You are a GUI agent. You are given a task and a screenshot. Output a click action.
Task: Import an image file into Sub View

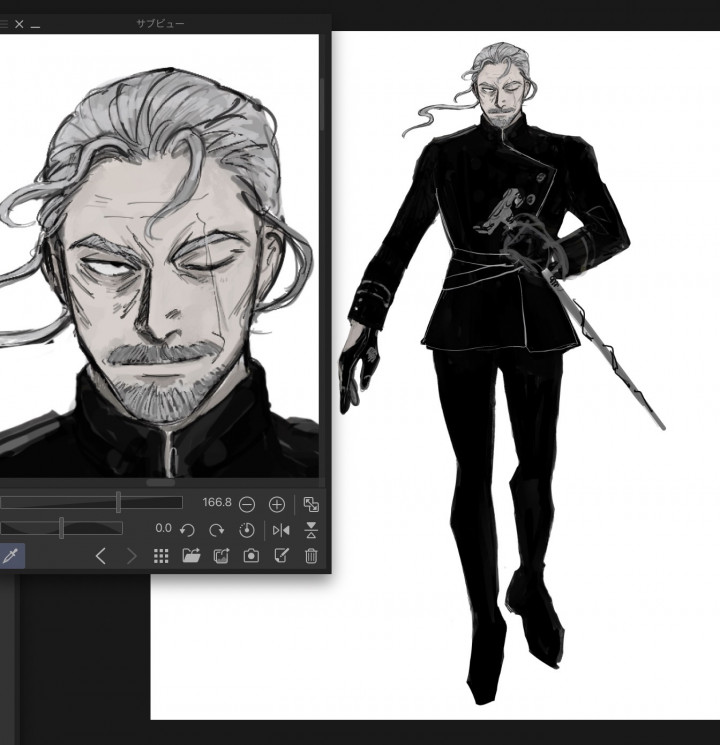coord(191,557)
